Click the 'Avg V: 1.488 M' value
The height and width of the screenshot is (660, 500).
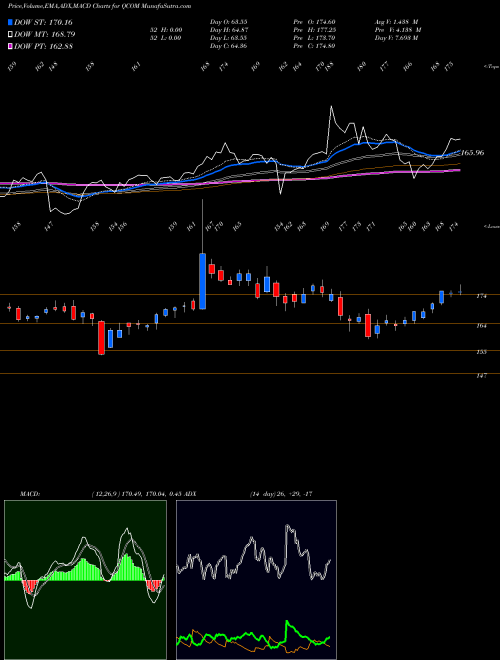pyautogui.click(x=396, y=22)
